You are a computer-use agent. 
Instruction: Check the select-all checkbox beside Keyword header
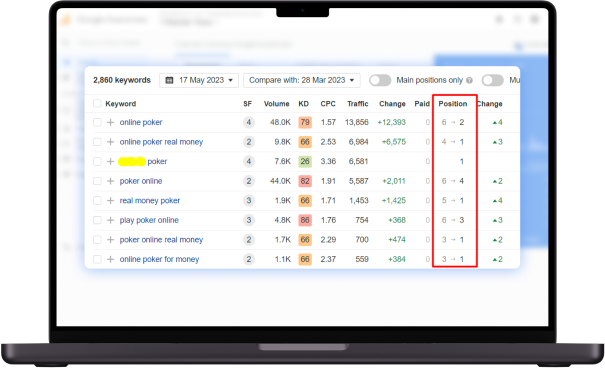tap(97, 103)
